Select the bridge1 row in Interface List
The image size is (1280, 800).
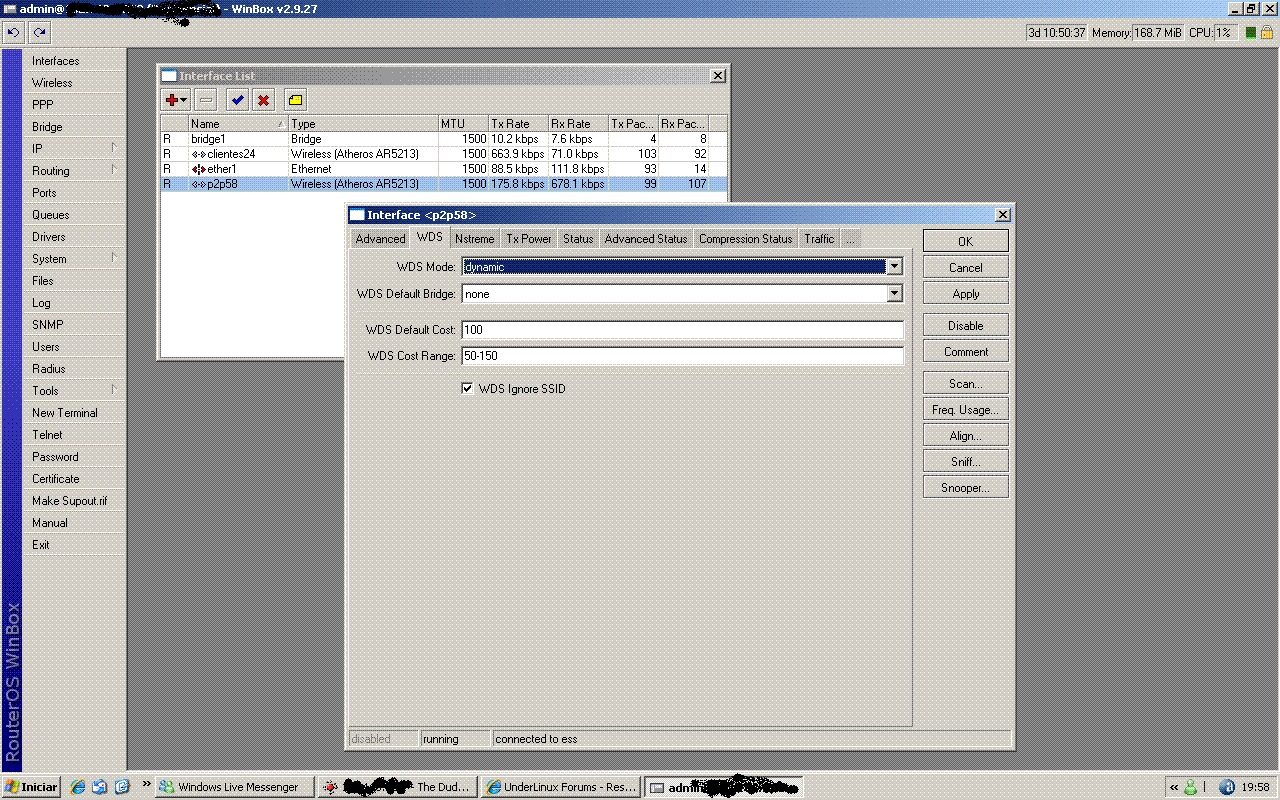pos(444,139)
